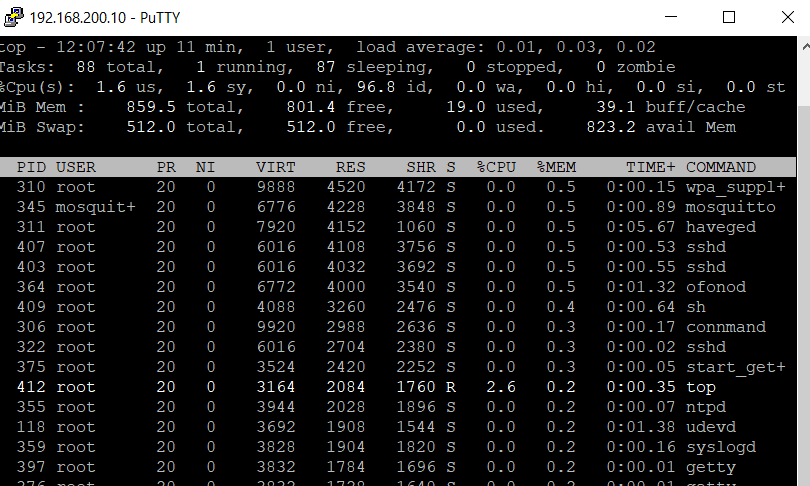
Task: Click the '859.5 total' memory value
Action: point(184,107)
